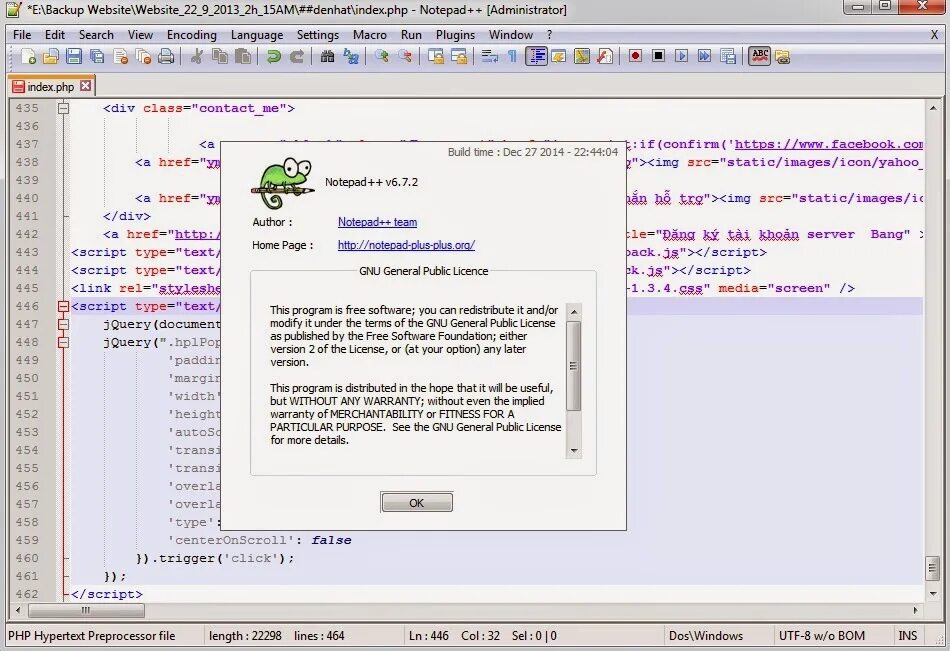Collapse the script fold at line 446

point(63,307)
